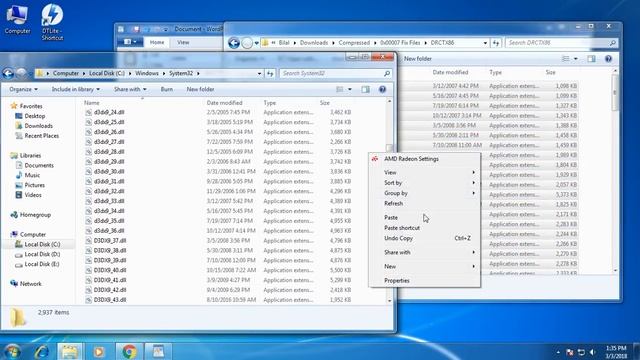
Task: Open Google Chrome from taskbar
Action: tap(129, 351)
